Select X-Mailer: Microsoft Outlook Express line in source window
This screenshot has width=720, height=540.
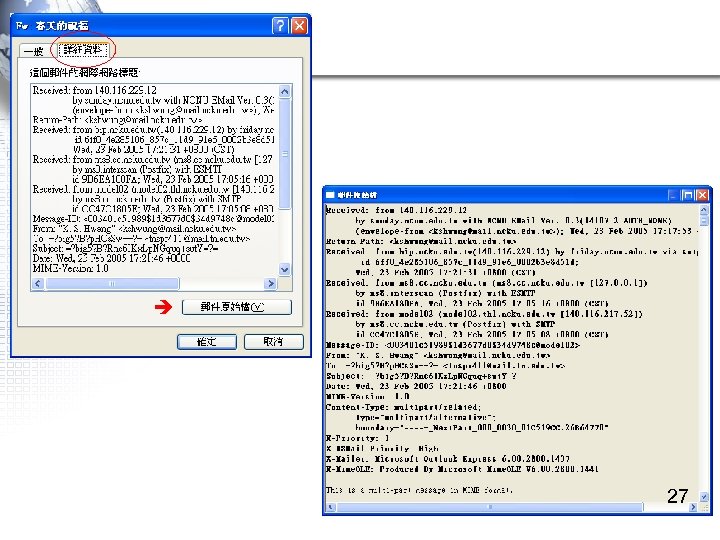(448, 459)
